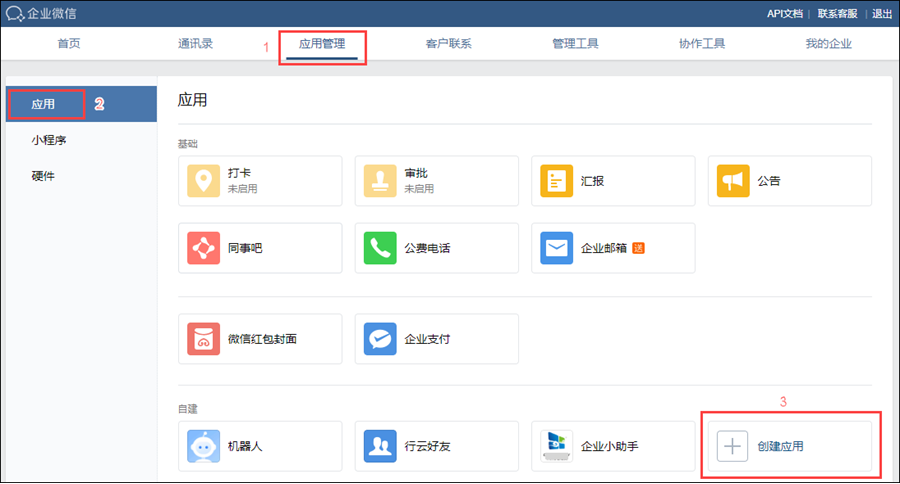
Task: Open the 机器人 robot app icon
Action: [x=204, y=446]
